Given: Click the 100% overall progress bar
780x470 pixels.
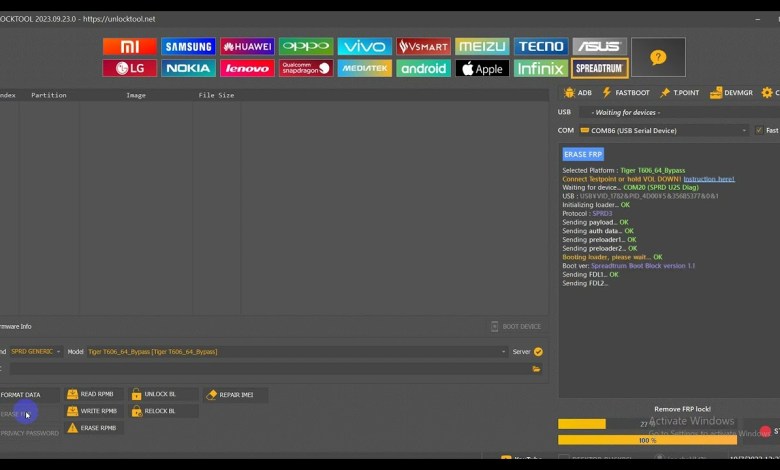Looking at the screenshot, I should (647, 439).
